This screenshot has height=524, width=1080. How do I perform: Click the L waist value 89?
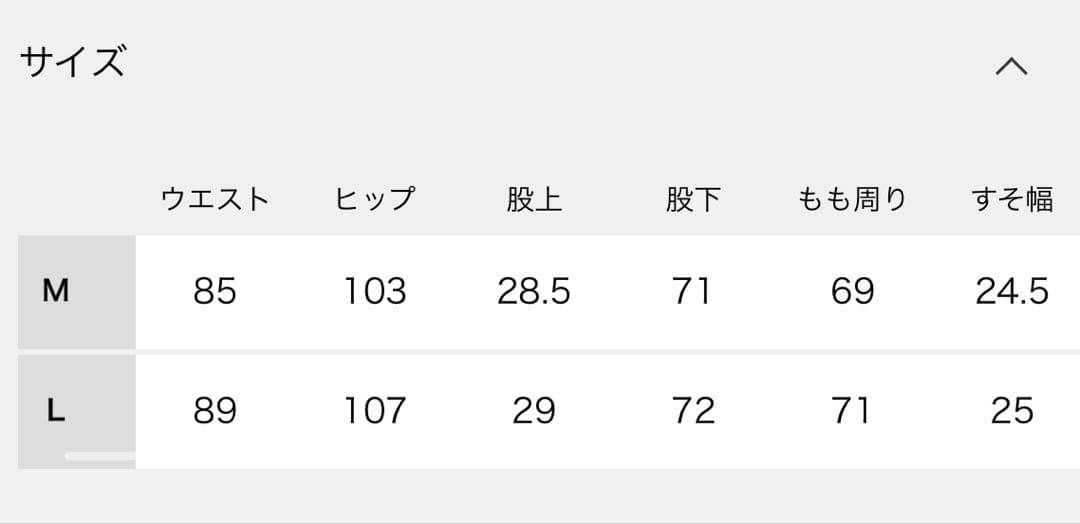(x=215, y=410)
